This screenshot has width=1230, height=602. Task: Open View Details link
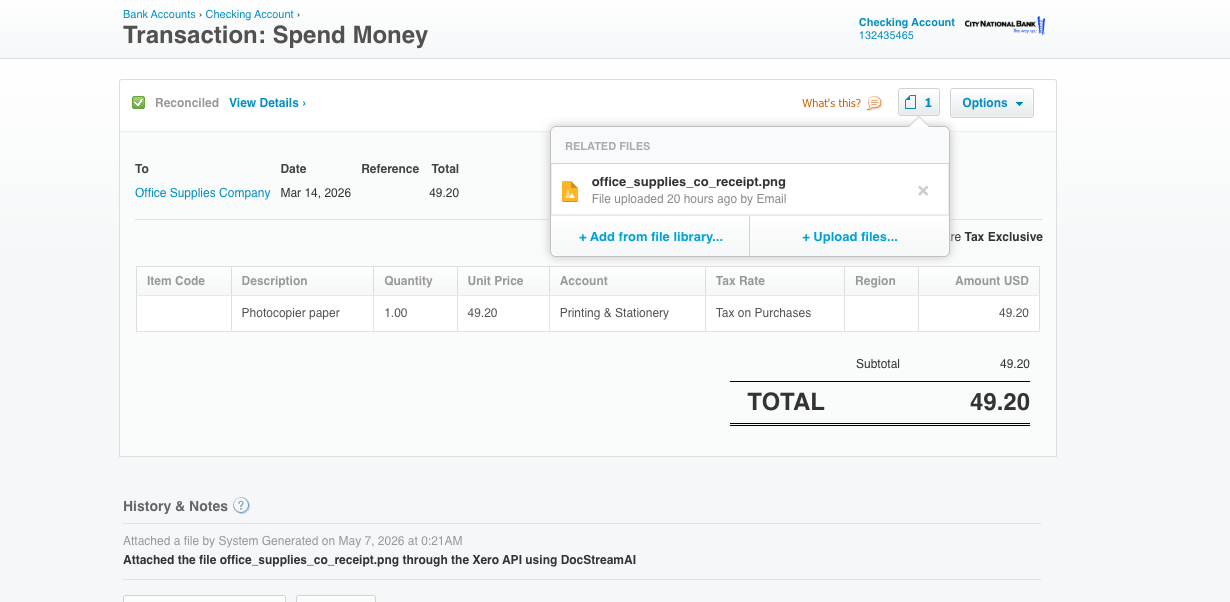267,103
